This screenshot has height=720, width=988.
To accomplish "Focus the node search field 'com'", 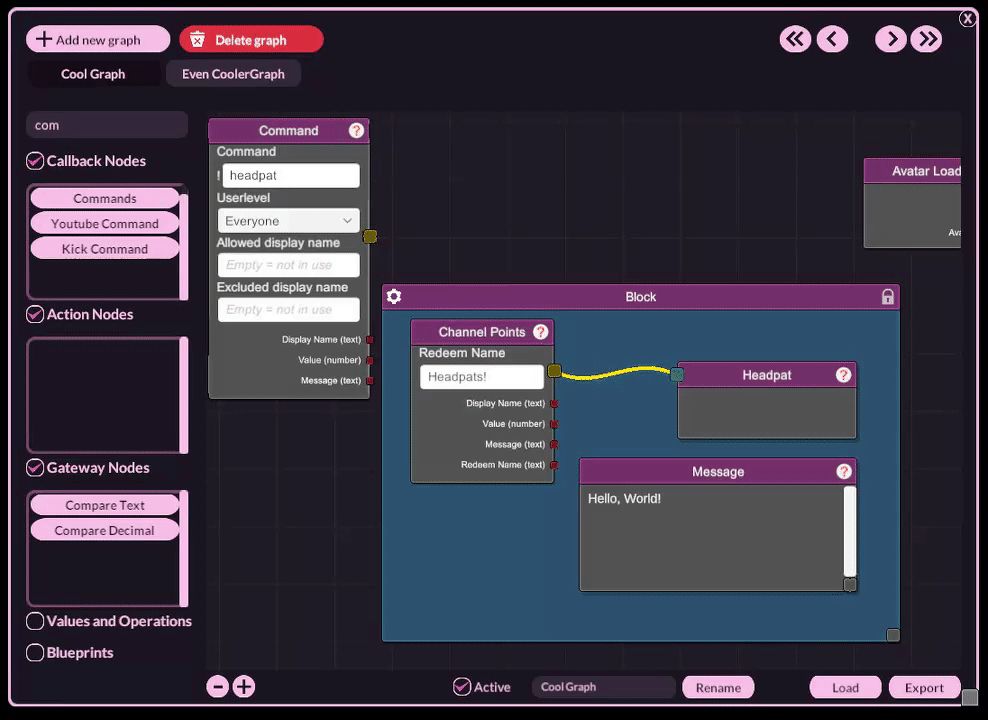I will 107,125.
